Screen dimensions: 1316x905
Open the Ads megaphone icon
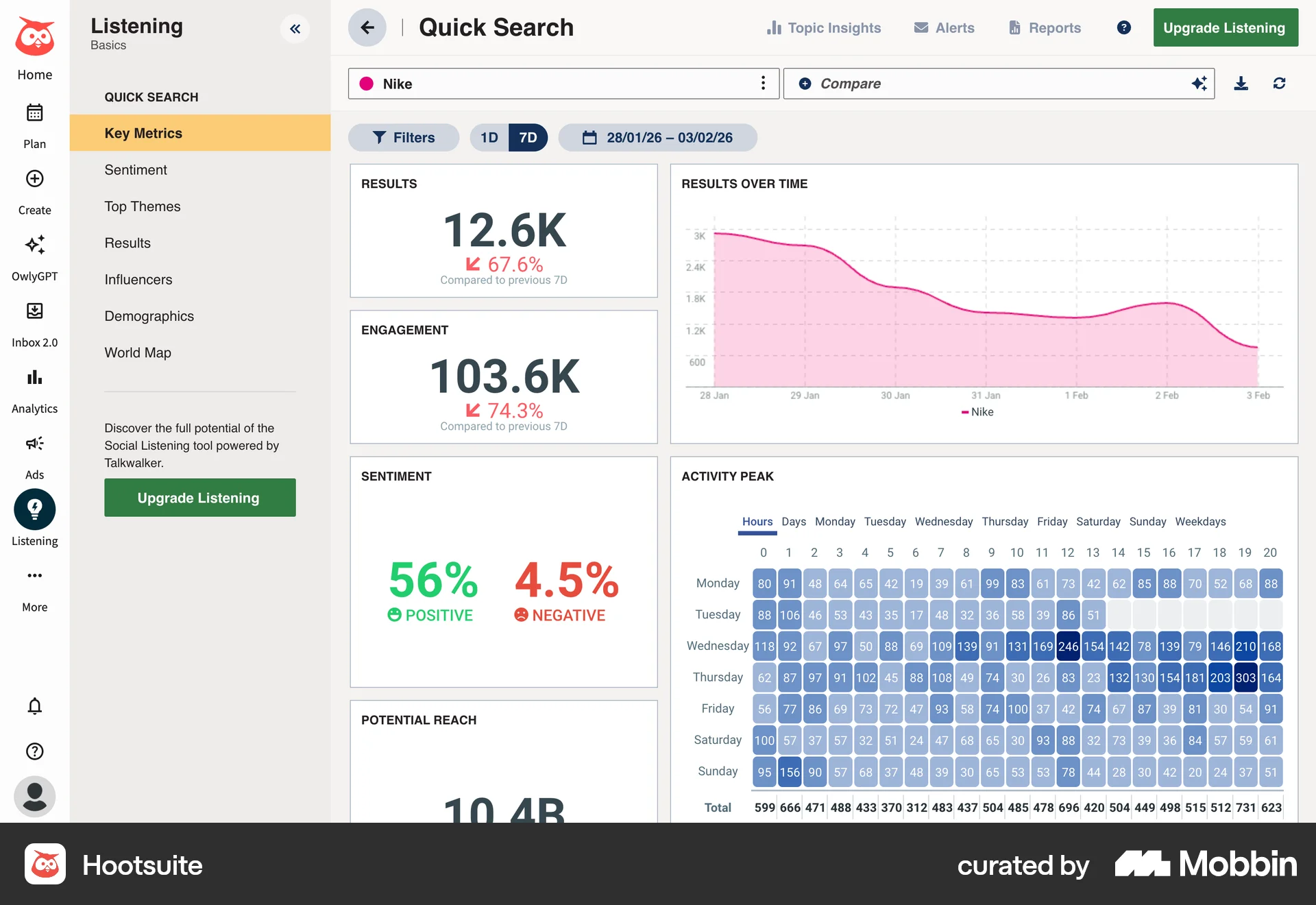pyautogui.click(x=34, y=443)
